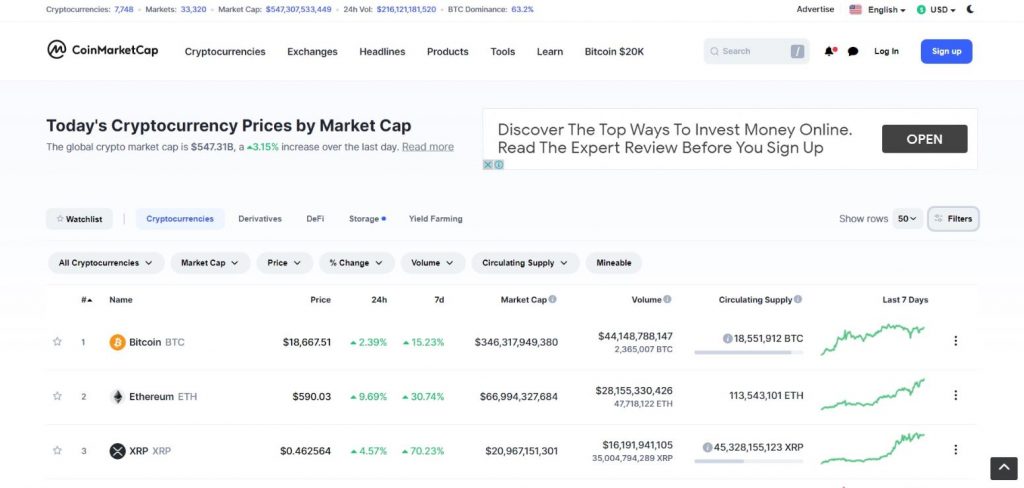1024x488 pixels.
Task: Open the notifications bell icon
Action: click(829, 51)
